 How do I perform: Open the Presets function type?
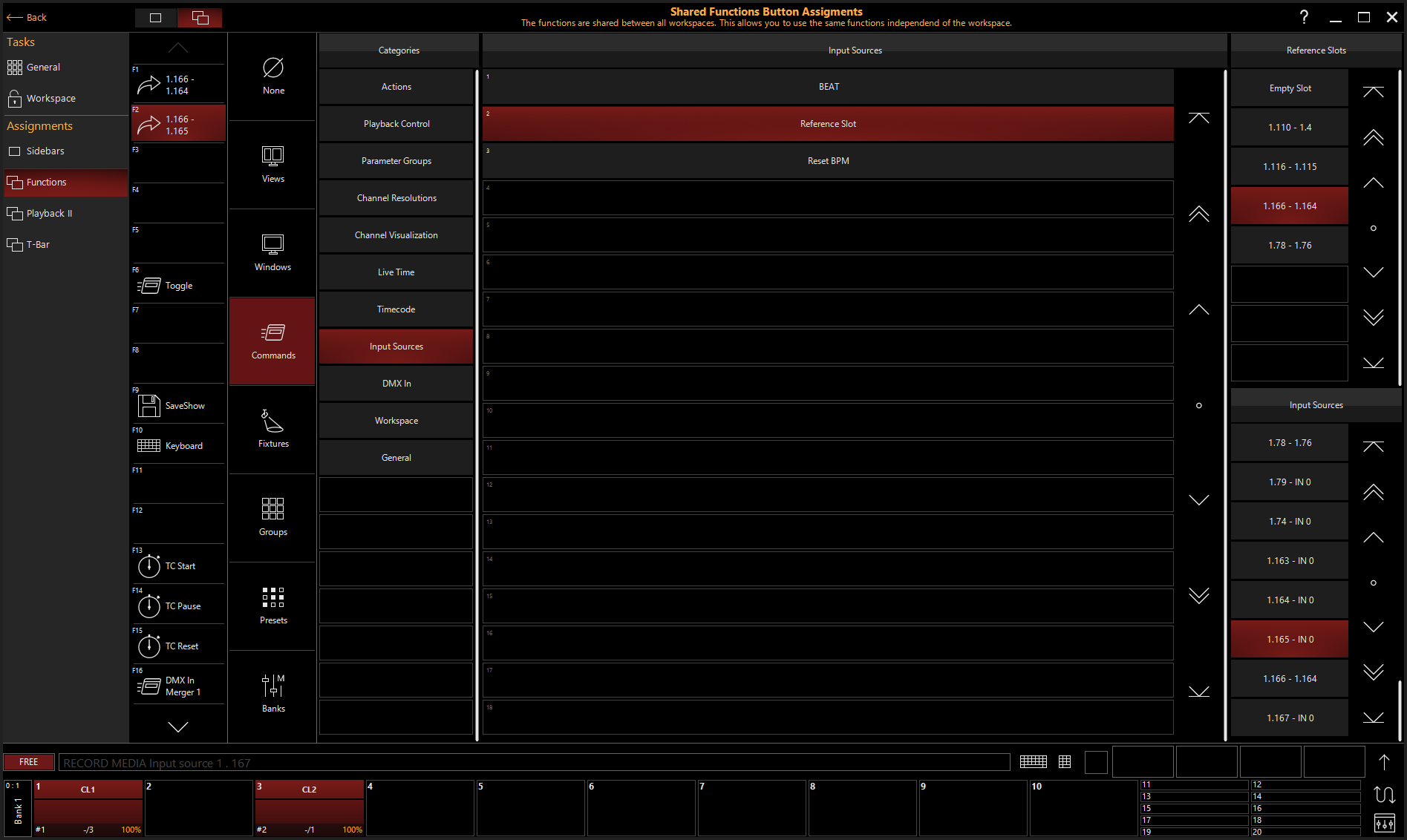point(272,606)
